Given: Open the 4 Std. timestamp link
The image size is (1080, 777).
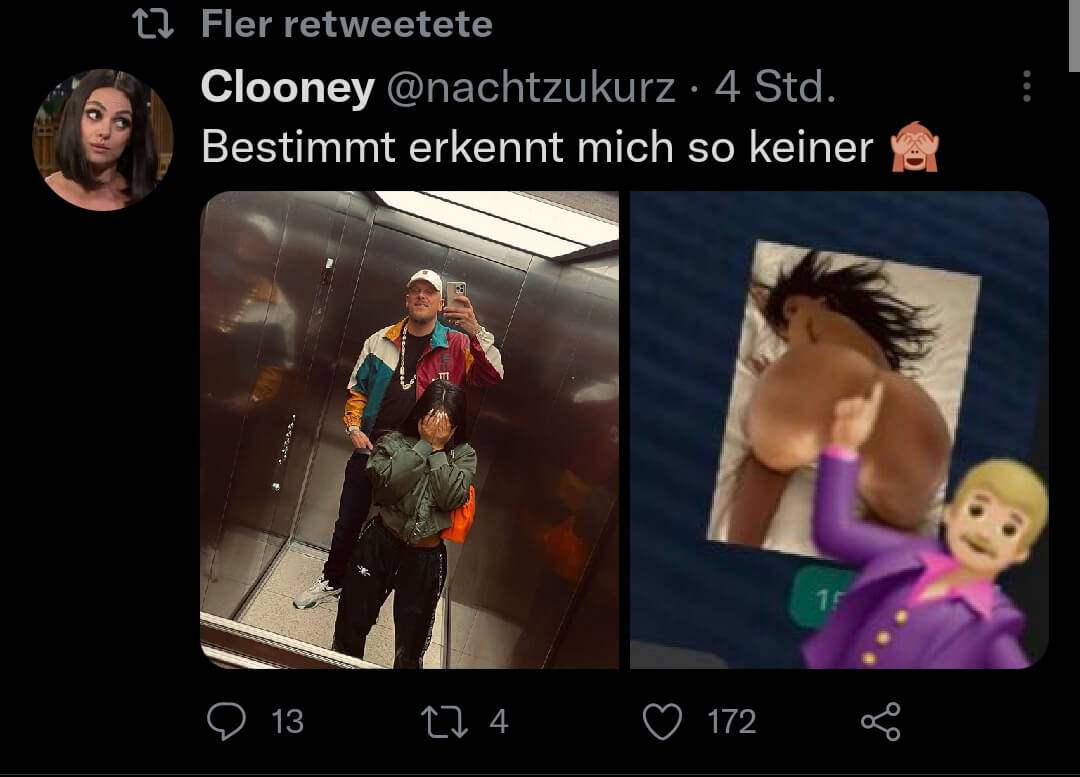Looking at the screenshot, I should coord(775,87).
